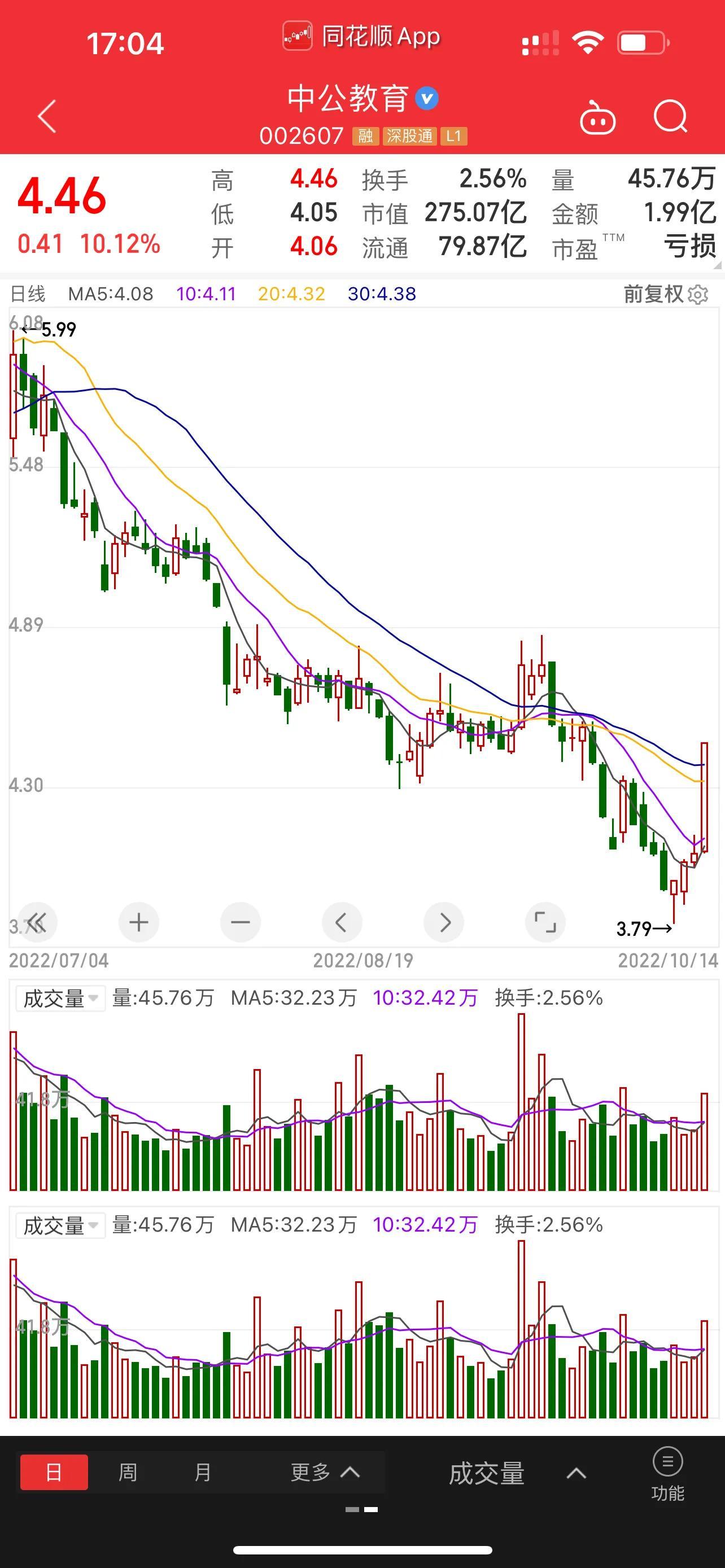Tap the 深股通 tag
The width and height of the screenshot is (725, 1568).
[x=410, y=135]
